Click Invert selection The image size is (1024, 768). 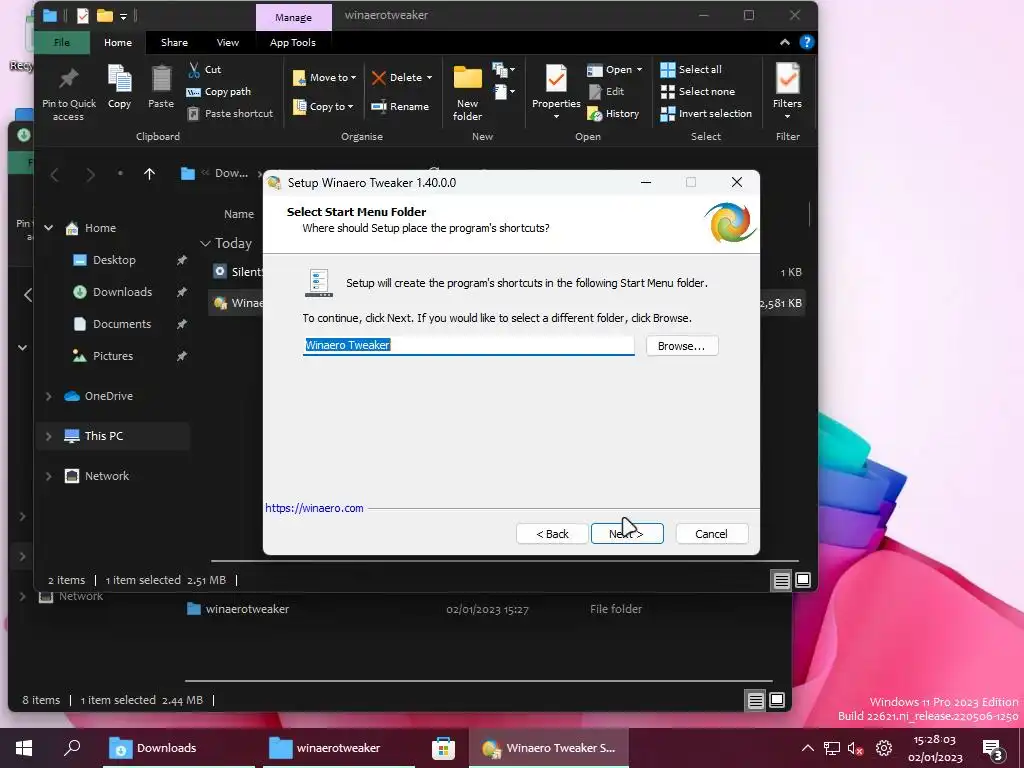[x=706, y=114]
